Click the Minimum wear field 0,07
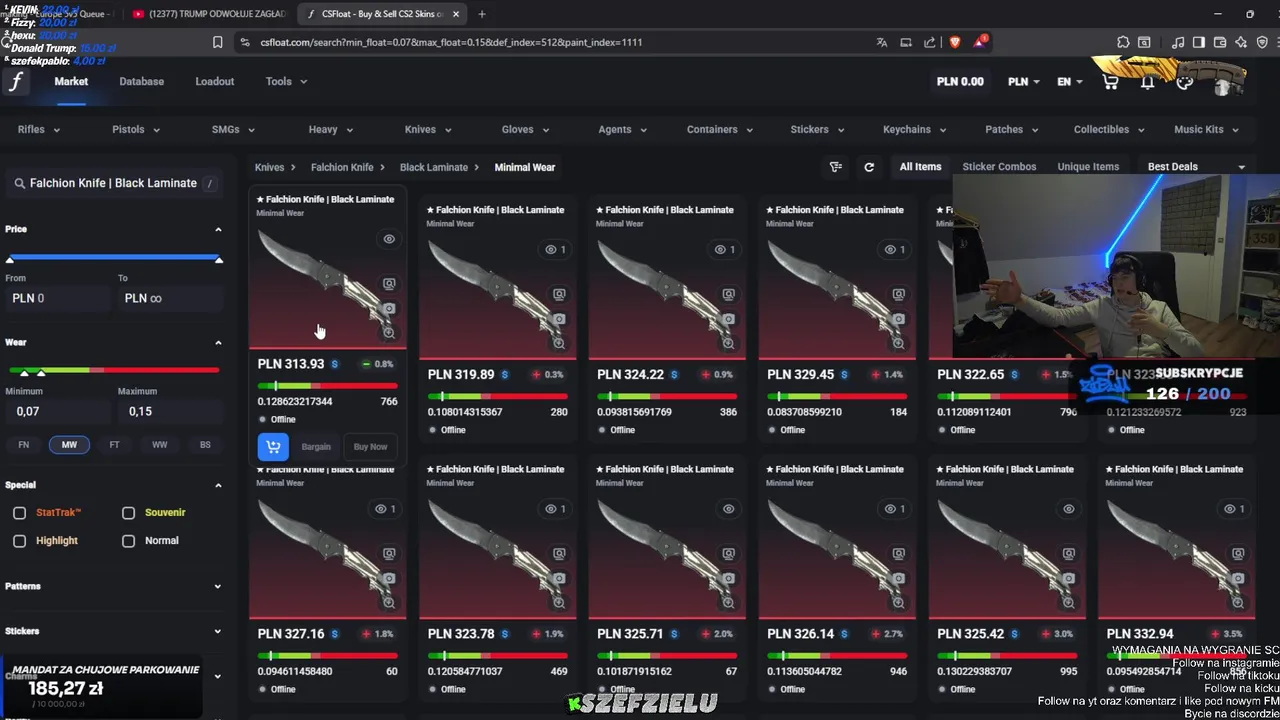The width and height of the screenshot is (1280, 720). click(x=56, y=411)
